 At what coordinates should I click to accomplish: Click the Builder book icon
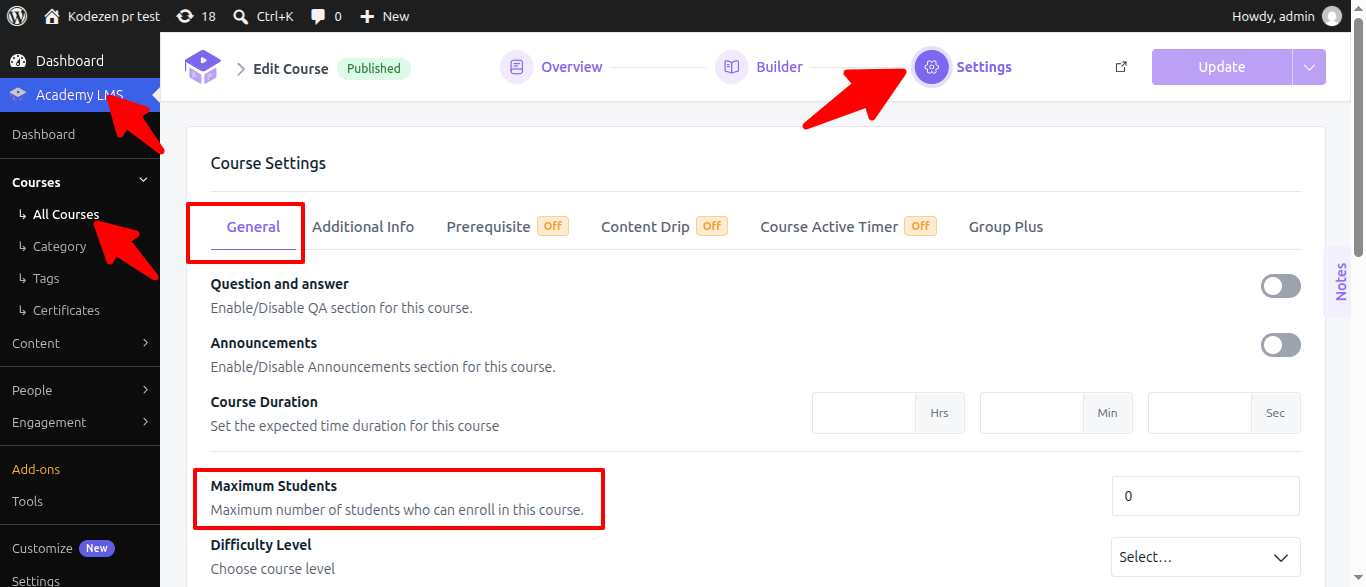click(731, 67)
